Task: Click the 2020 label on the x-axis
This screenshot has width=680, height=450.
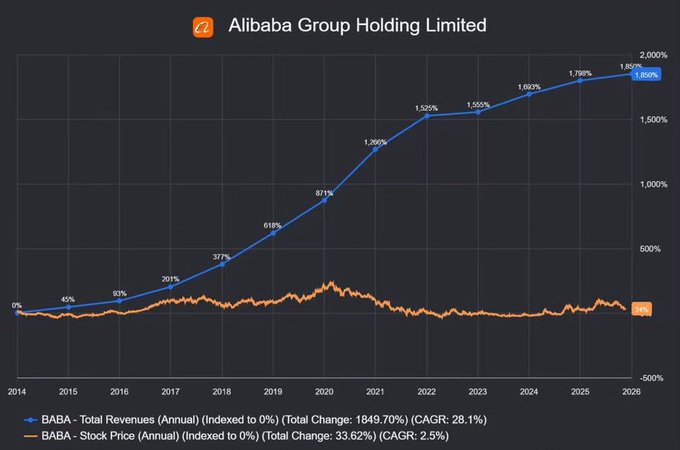Action: [x=324, y=391]
